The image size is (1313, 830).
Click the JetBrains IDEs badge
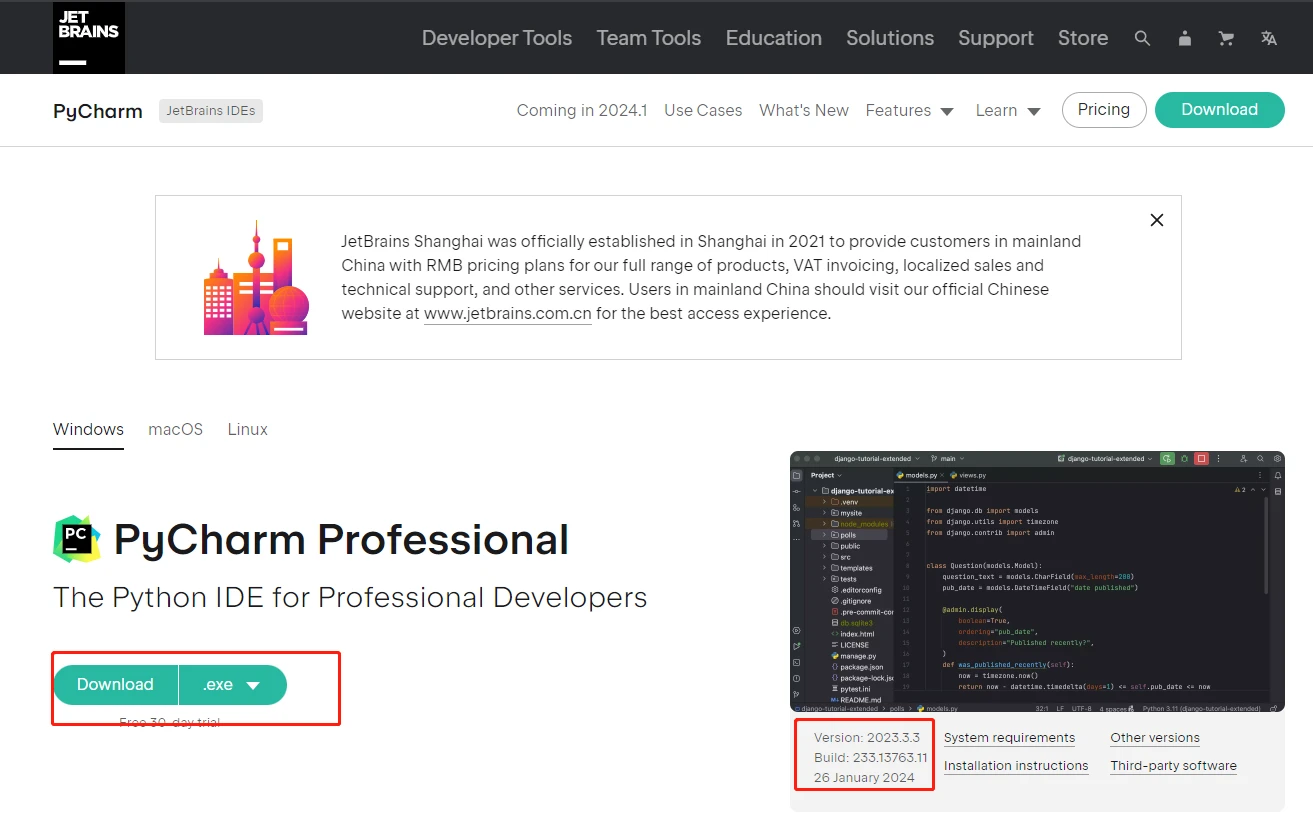(x=211, y=110)
